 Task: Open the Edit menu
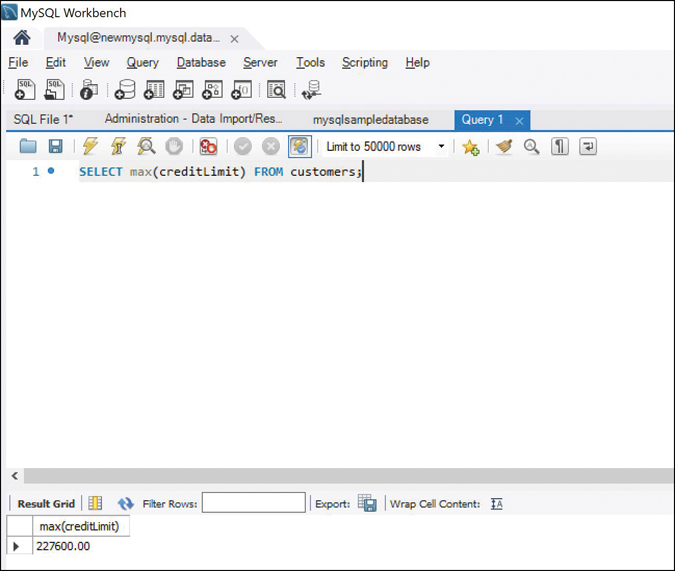(x=56, y=62)
